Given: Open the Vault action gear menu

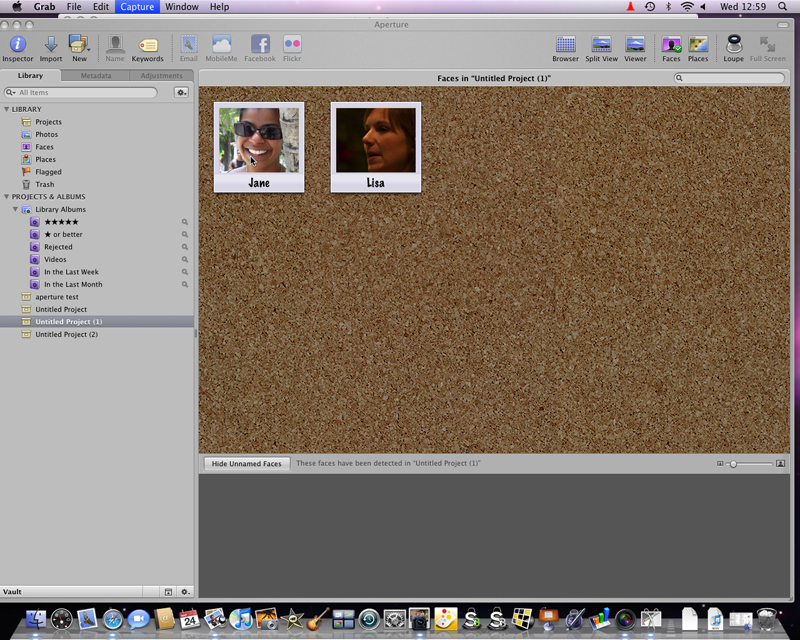Looking at the screenshot, I should [x=185, y=592].
